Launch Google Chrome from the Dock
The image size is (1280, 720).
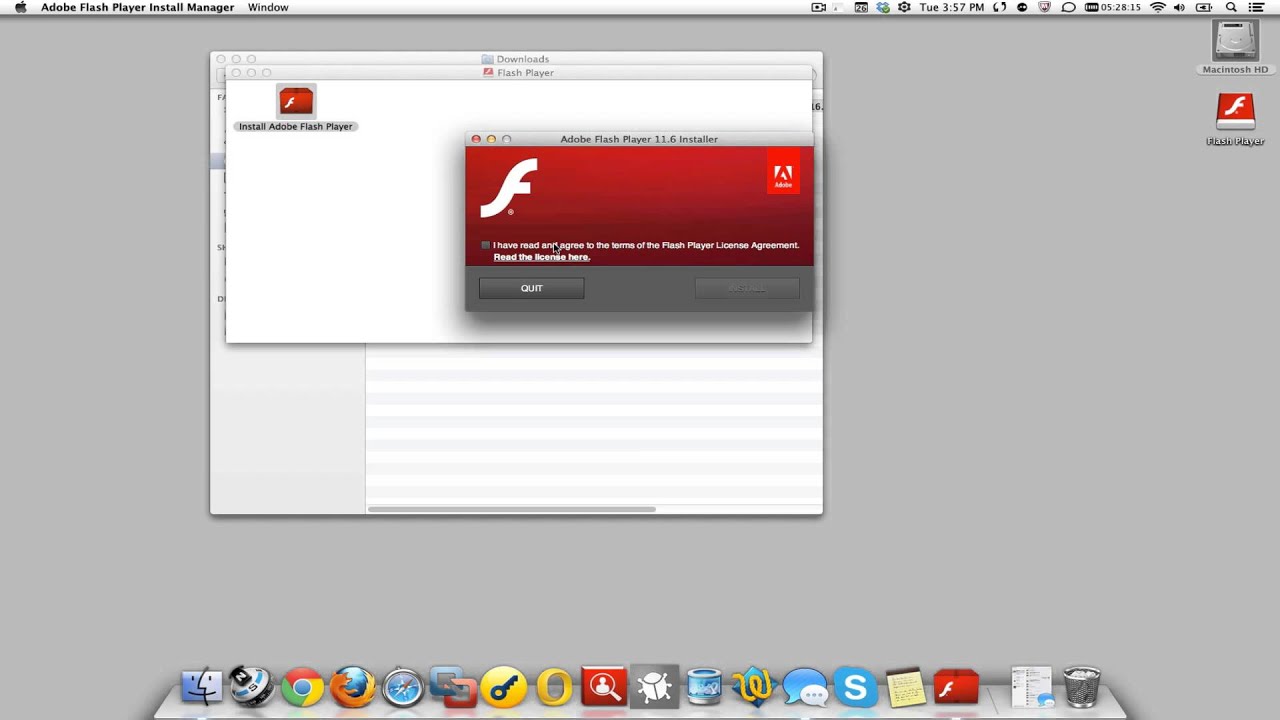(x=302, y=687)
